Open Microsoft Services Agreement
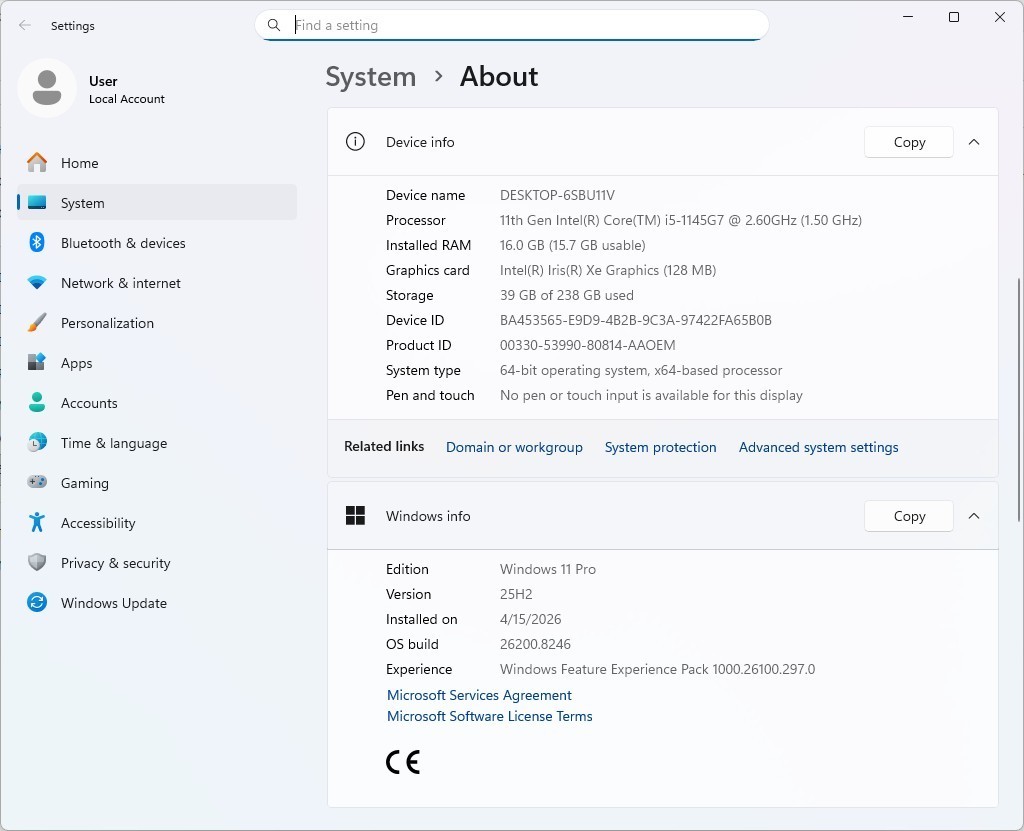This screenshot has height=831, width=1024. click(x=479, y=695)
